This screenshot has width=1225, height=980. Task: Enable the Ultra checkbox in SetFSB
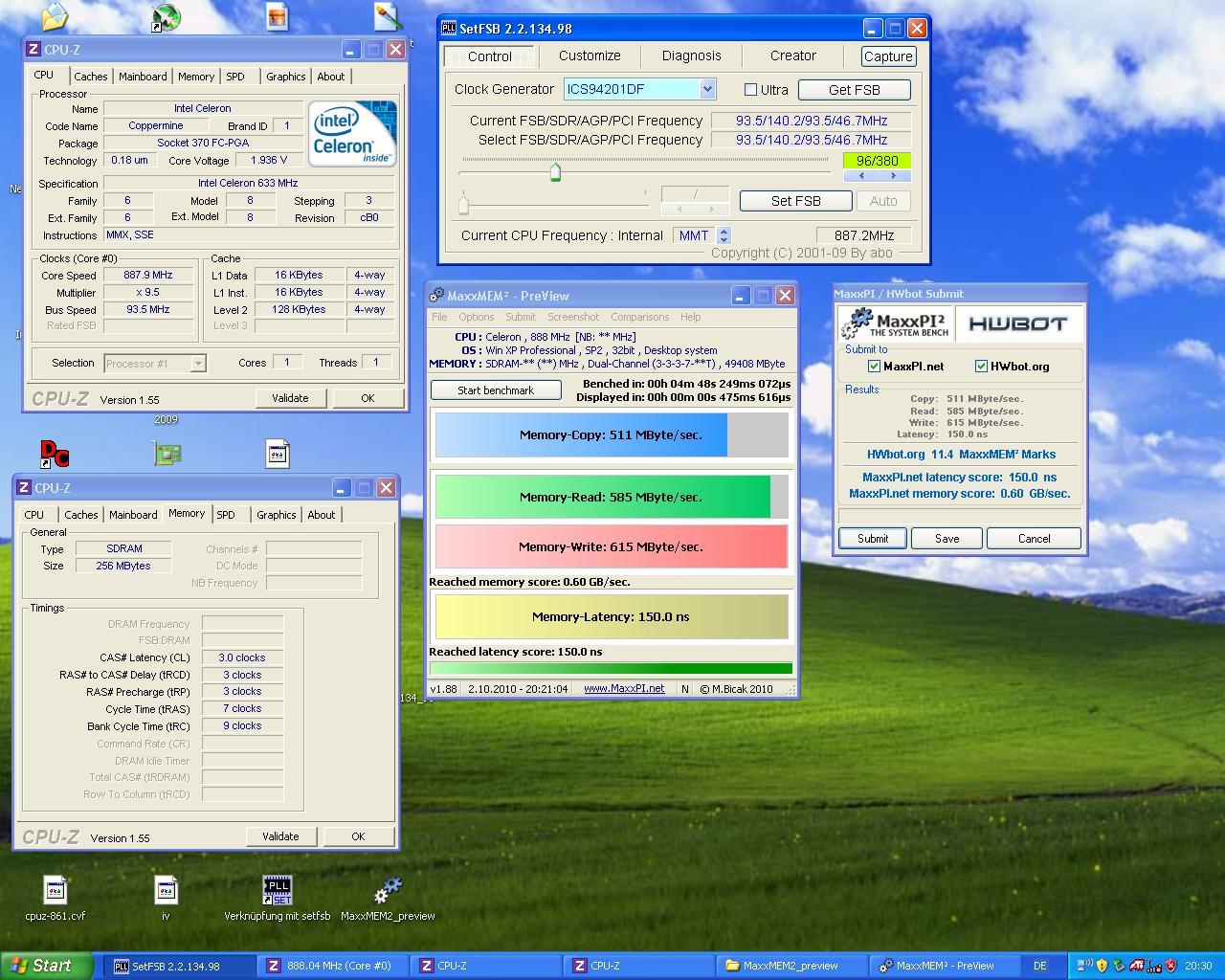[751, 90]
